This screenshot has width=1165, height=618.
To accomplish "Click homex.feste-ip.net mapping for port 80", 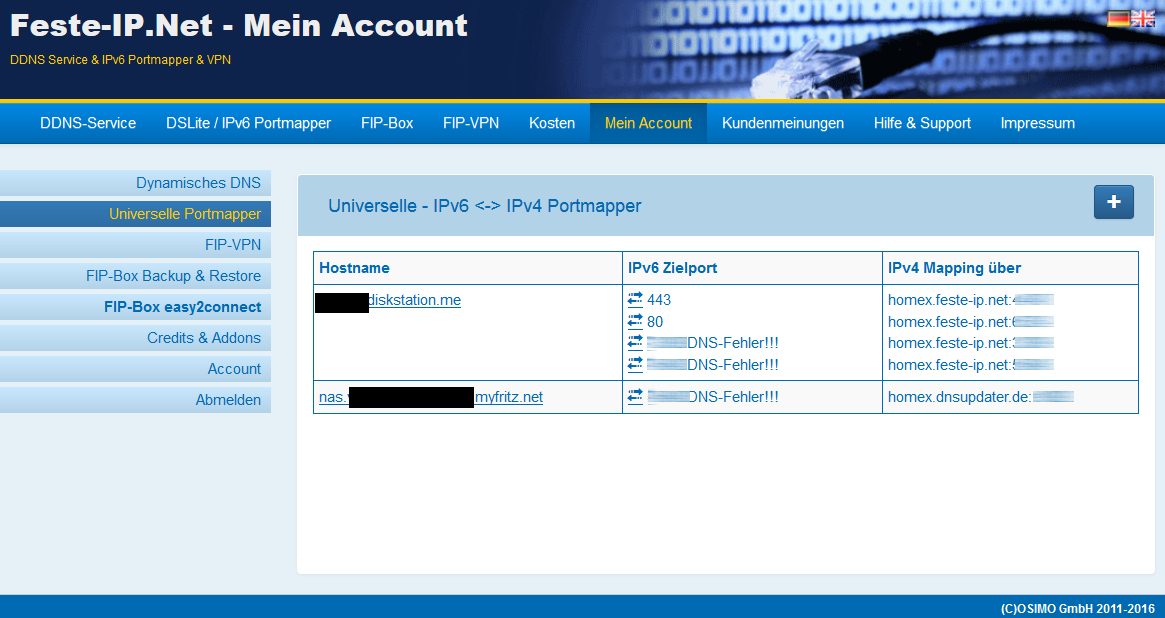I will click(970, 322).
